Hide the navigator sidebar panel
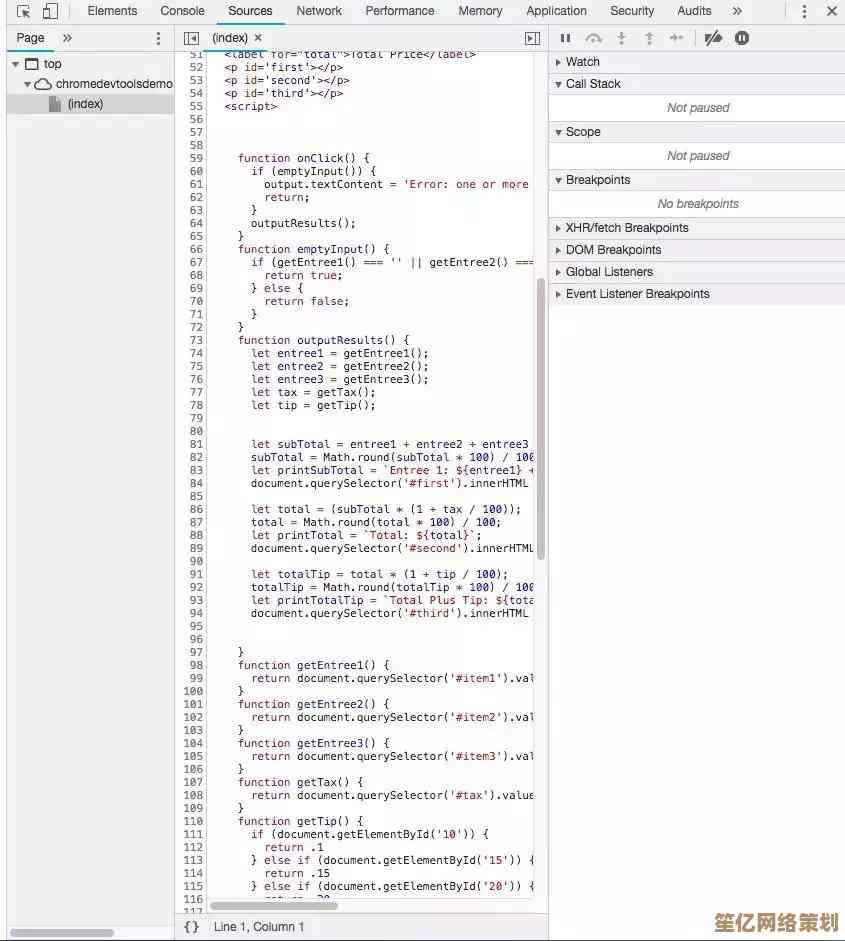This screenshot has width=845, height=941. 191,38
